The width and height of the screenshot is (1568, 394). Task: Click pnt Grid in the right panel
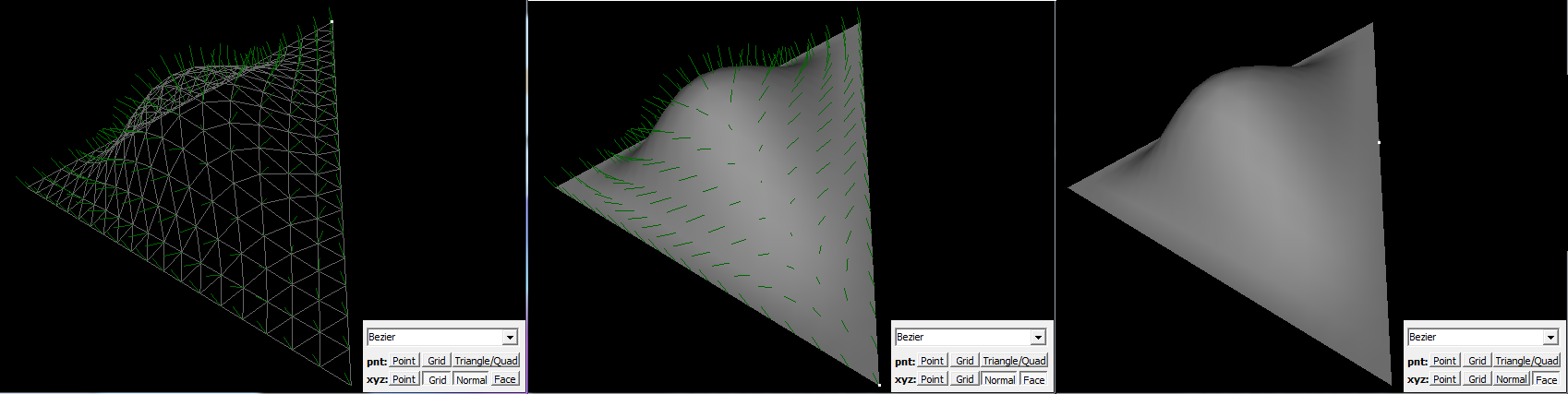point(1477,361)
